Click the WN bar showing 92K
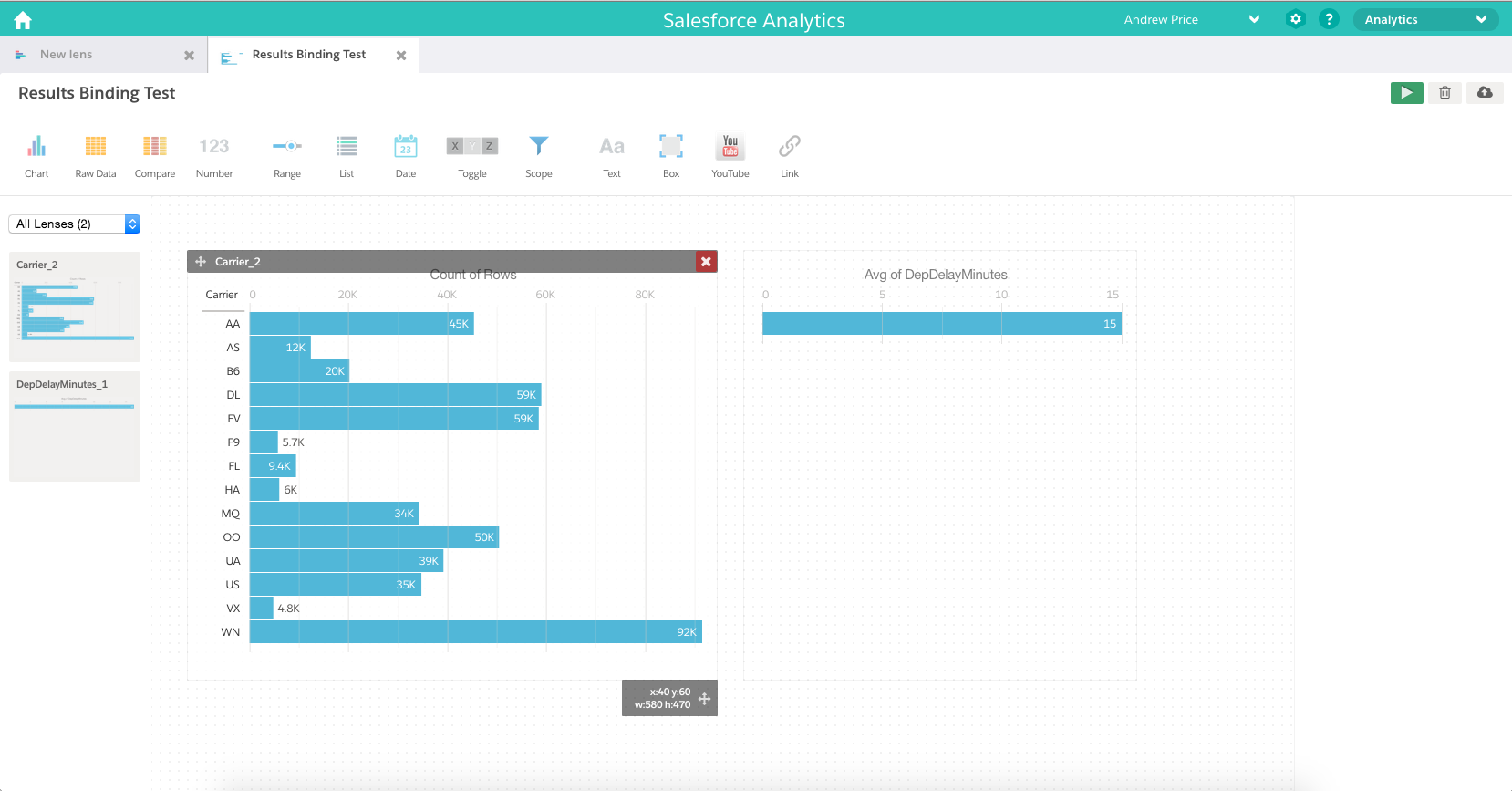The height and width of the screenshot is (791, 1512). (475, 632)
